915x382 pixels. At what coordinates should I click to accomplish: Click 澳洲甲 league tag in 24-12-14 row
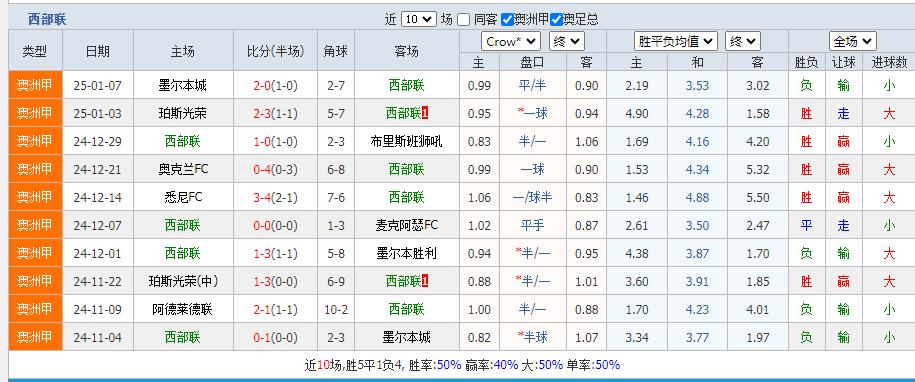35,198
